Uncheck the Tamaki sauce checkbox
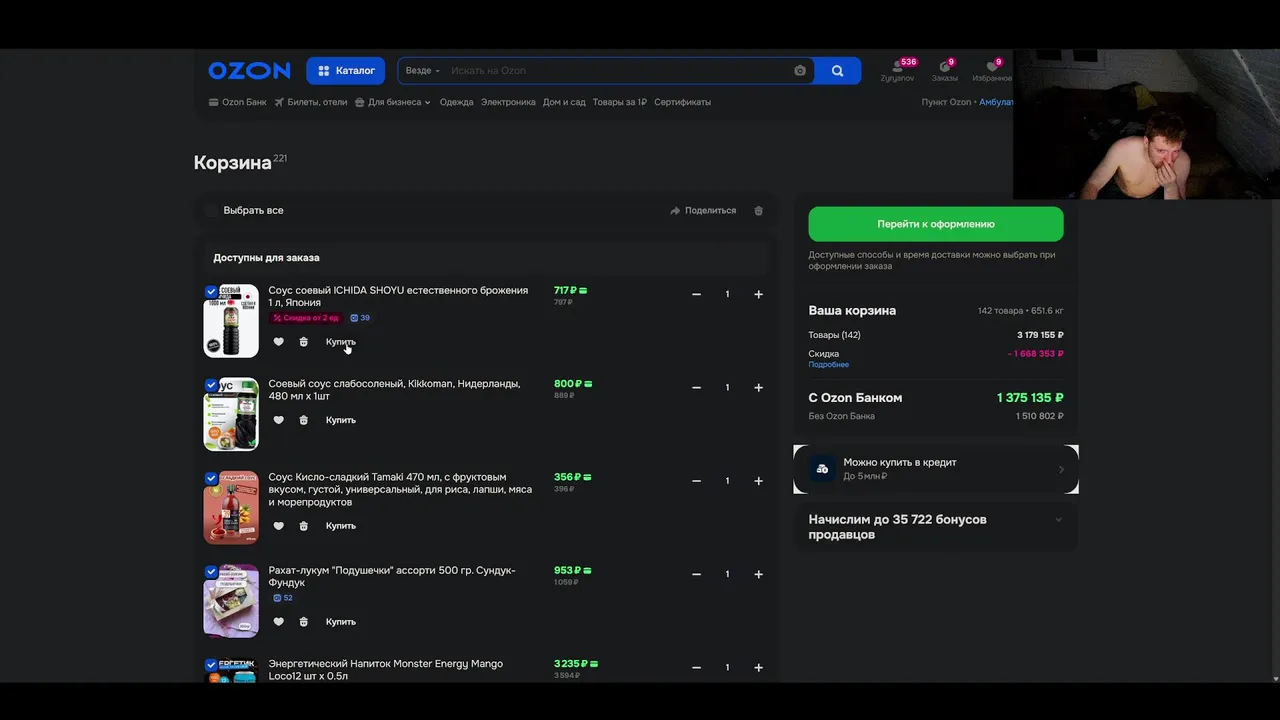1280x720 pixels. click(211, 478)
